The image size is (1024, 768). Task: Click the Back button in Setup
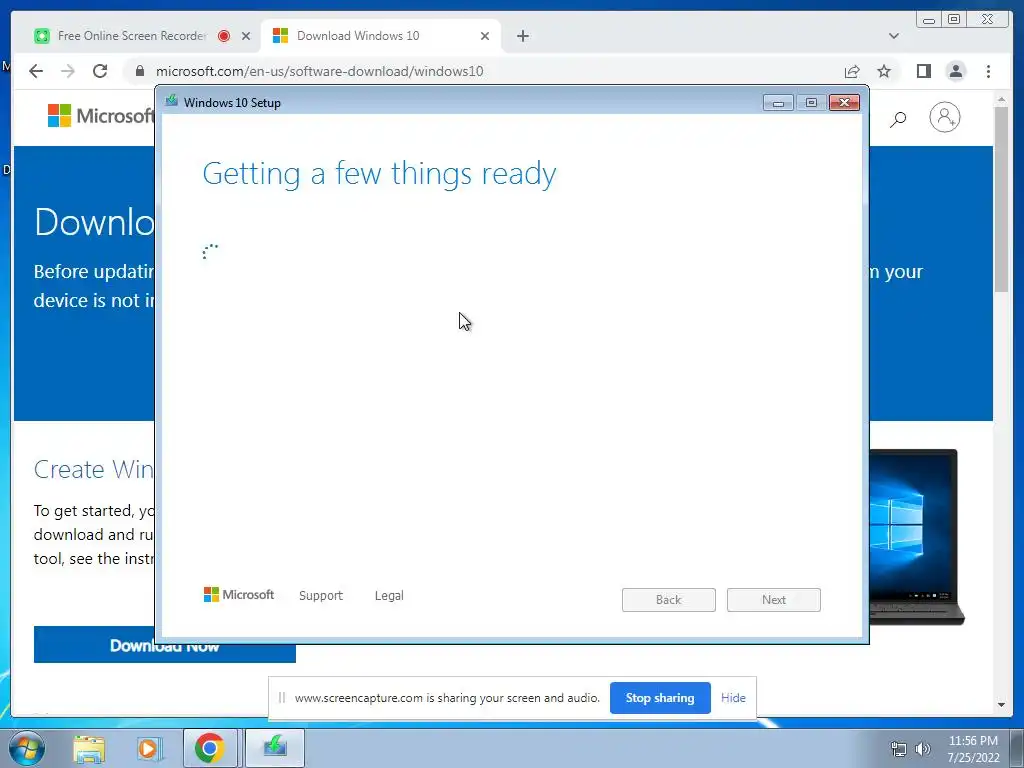click(669, 600)
